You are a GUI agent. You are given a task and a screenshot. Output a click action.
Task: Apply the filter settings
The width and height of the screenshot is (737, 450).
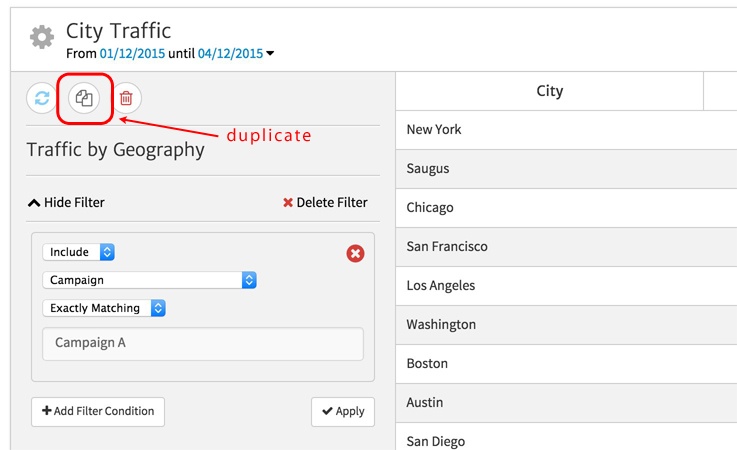coord(342,411)
